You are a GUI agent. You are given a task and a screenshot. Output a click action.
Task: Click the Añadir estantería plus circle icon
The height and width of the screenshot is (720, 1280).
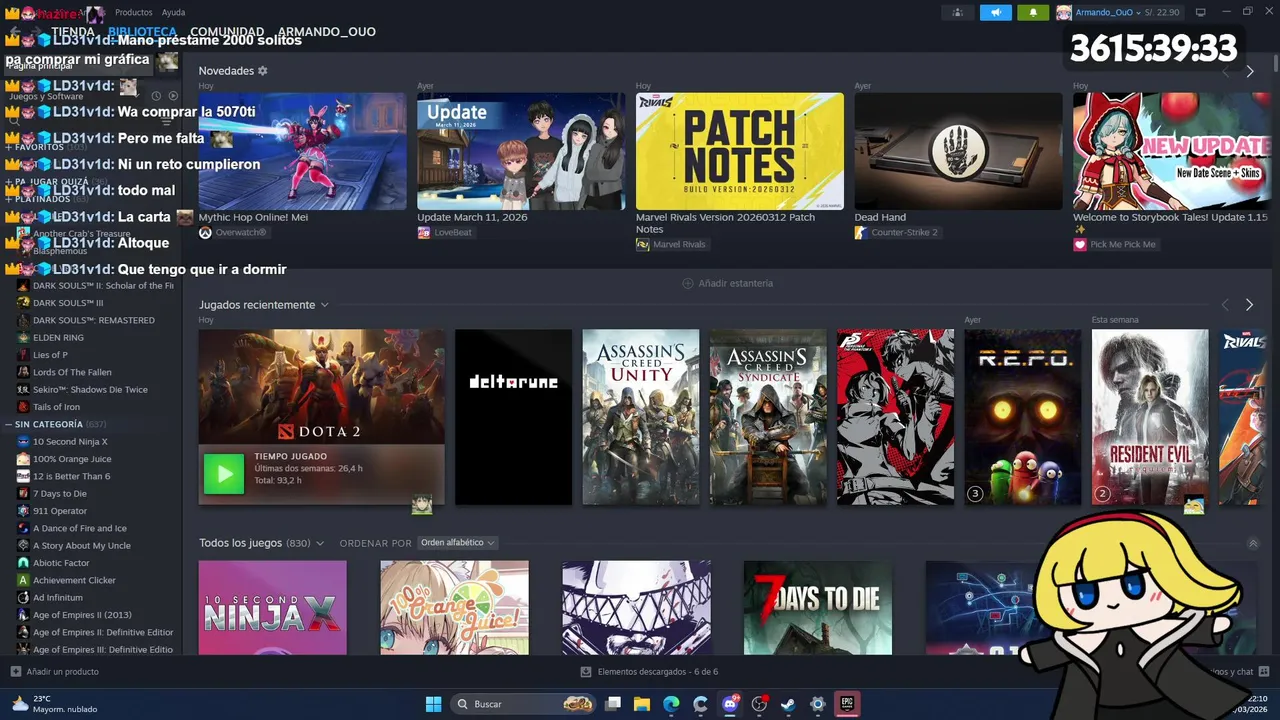point(688,283)
